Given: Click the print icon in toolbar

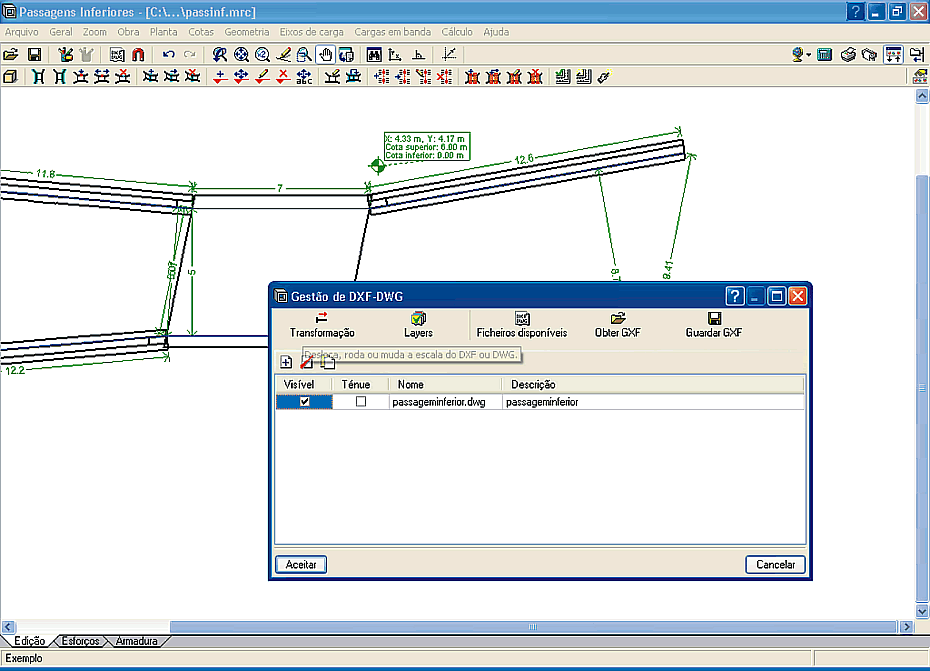Looking at the screenshot, I should [x=848, y=55].
